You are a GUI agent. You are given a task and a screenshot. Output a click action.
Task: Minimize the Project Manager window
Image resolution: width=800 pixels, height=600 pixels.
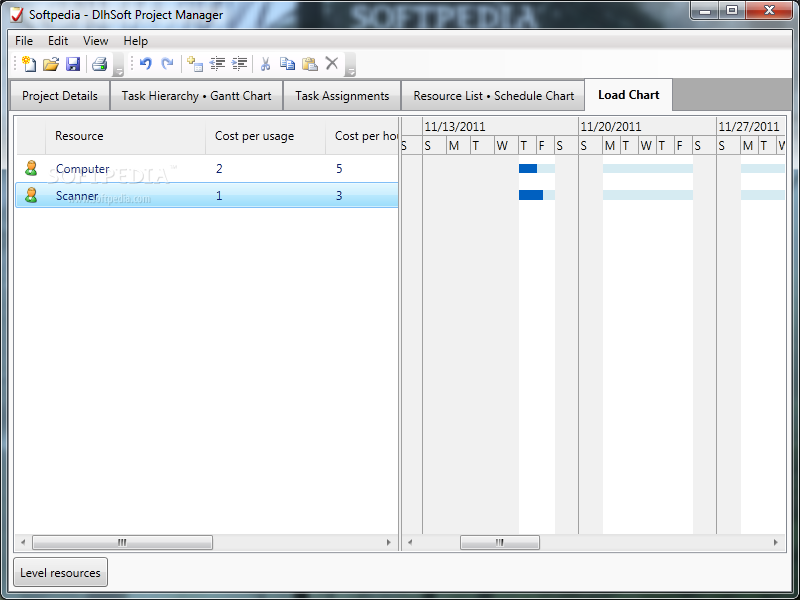(705, 10)
